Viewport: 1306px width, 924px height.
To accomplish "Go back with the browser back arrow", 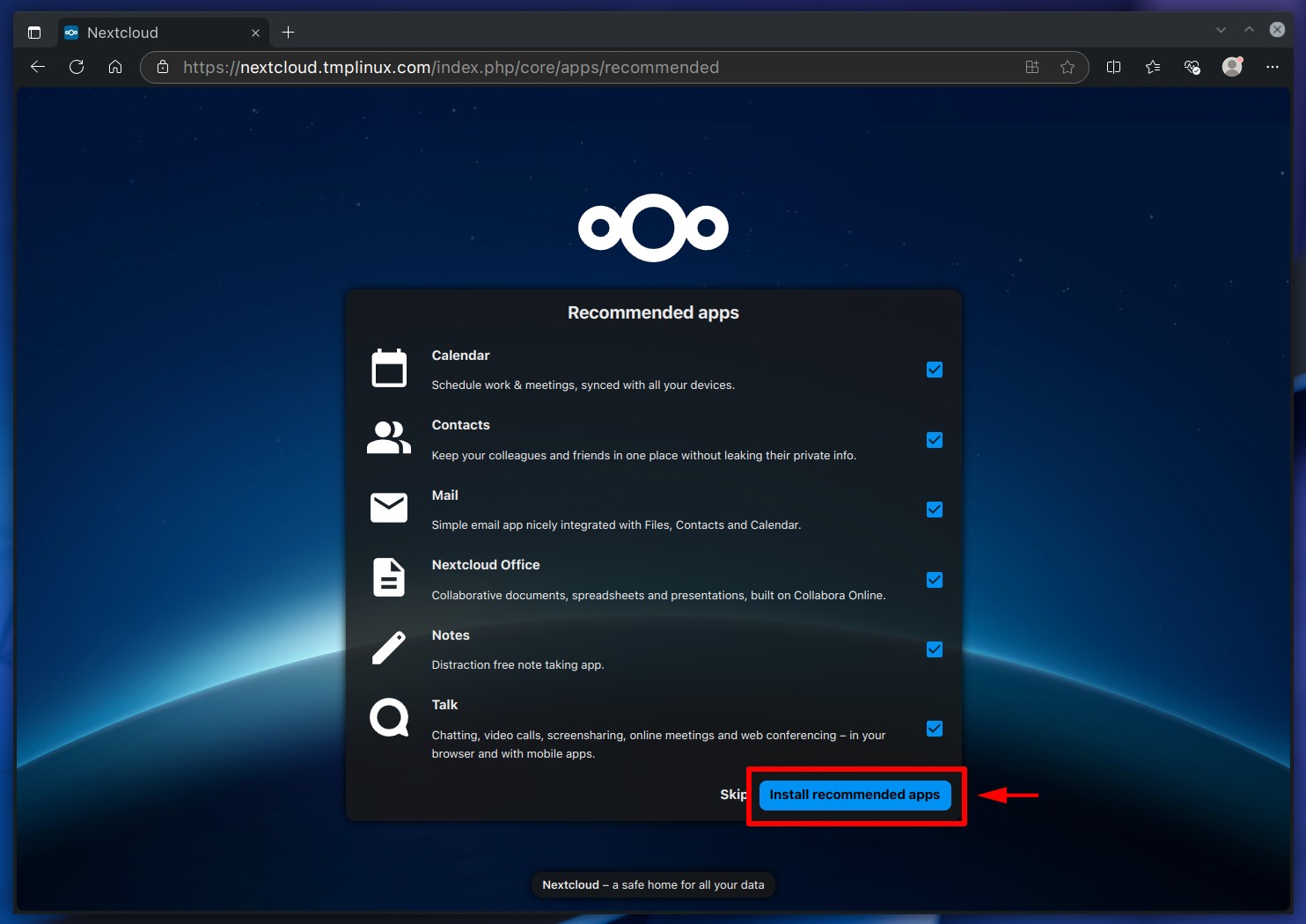I will pos(37,67).
